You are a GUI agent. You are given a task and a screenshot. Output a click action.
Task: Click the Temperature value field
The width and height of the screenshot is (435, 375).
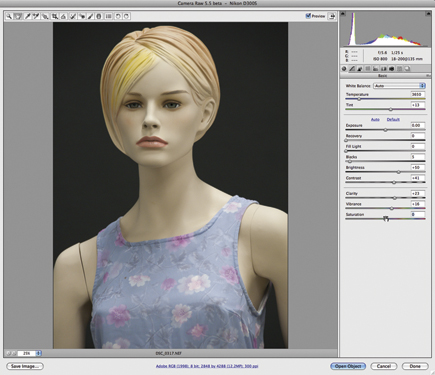[418, 94]
